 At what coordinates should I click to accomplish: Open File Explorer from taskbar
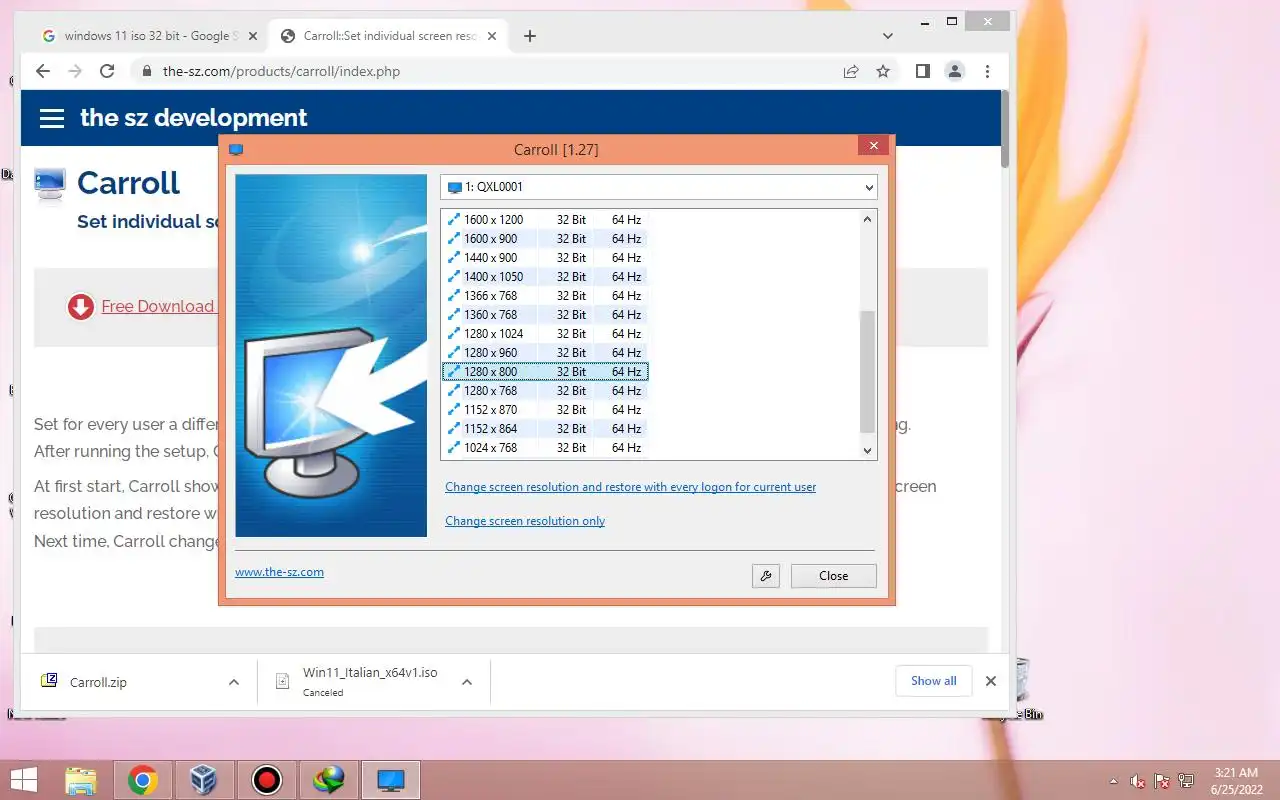click(x=81, y=780)
